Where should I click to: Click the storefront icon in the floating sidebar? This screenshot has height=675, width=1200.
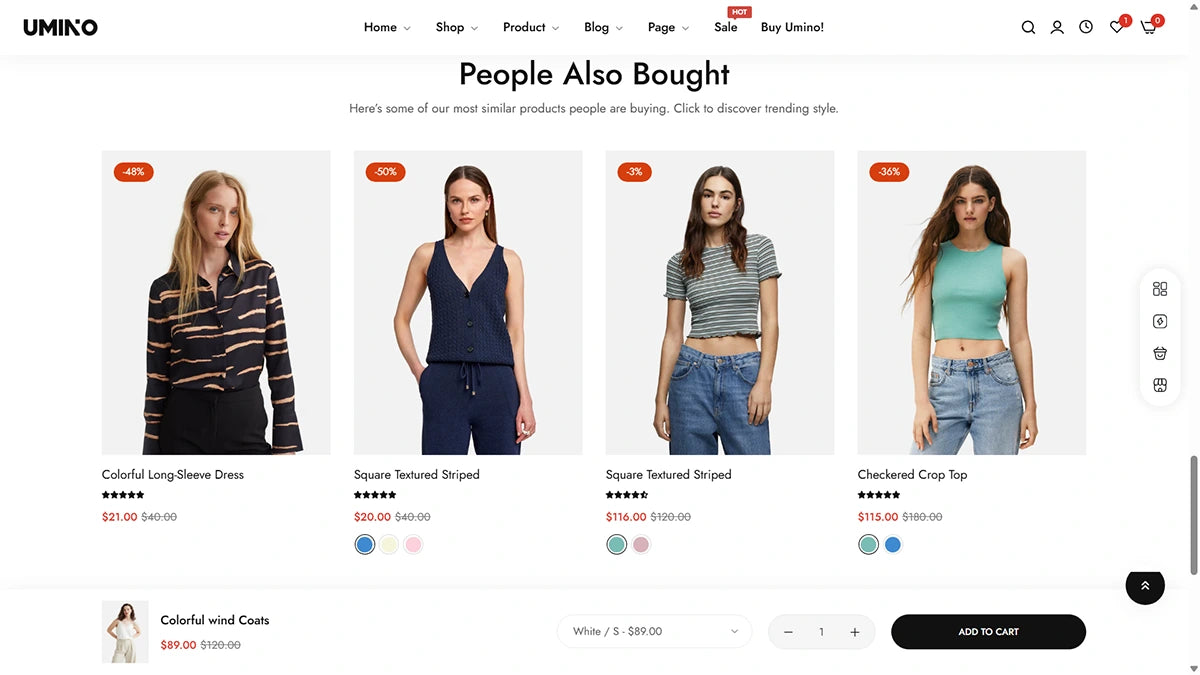tap(1159, 384)
